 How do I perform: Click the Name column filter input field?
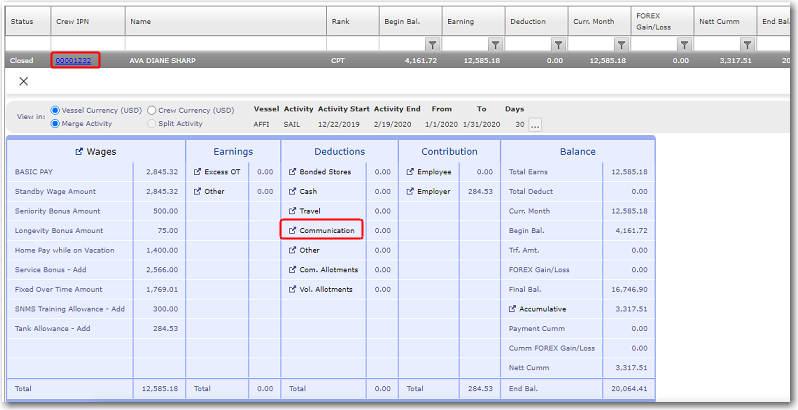coord(225,45)
